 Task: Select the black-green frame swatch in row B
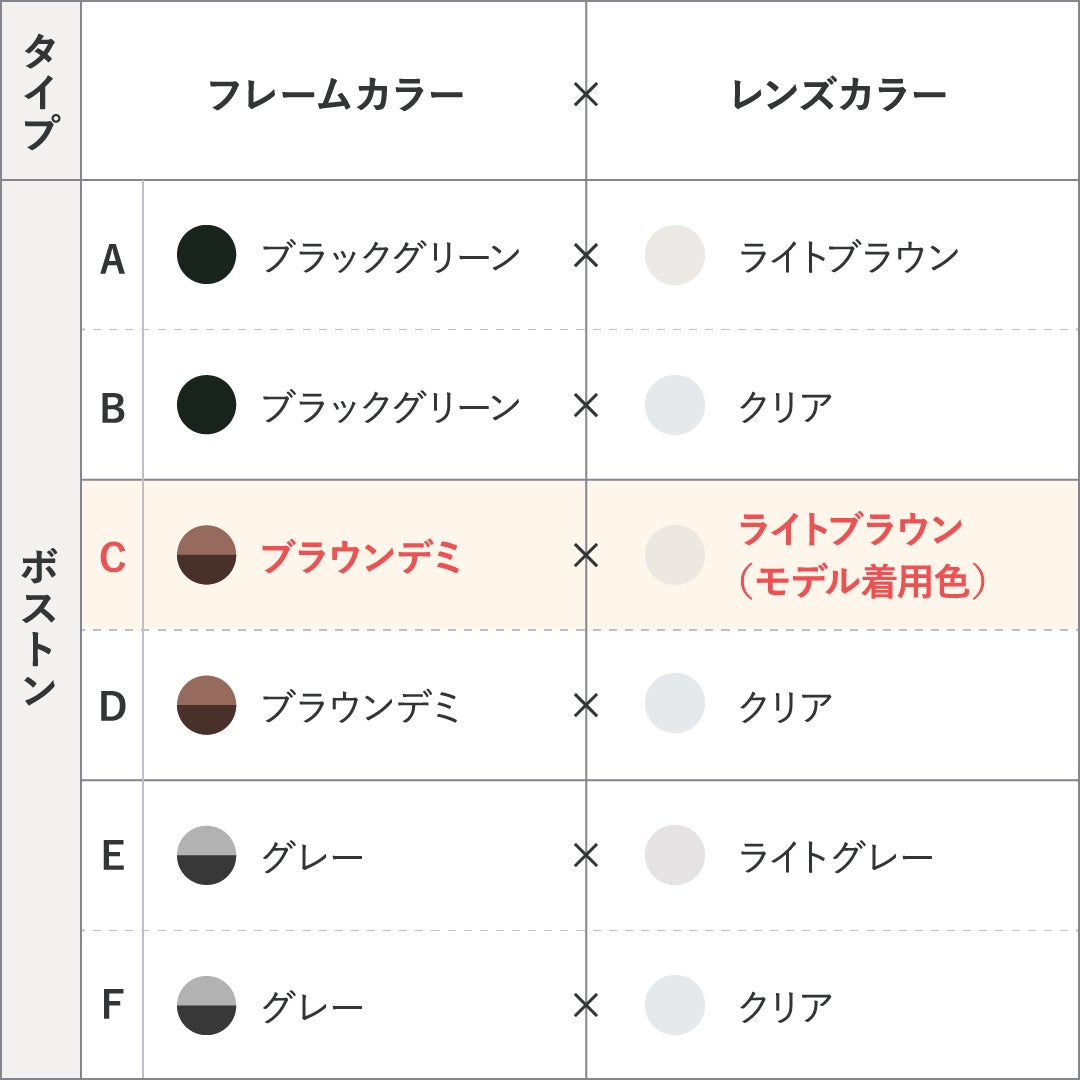(x=207, y=404)
